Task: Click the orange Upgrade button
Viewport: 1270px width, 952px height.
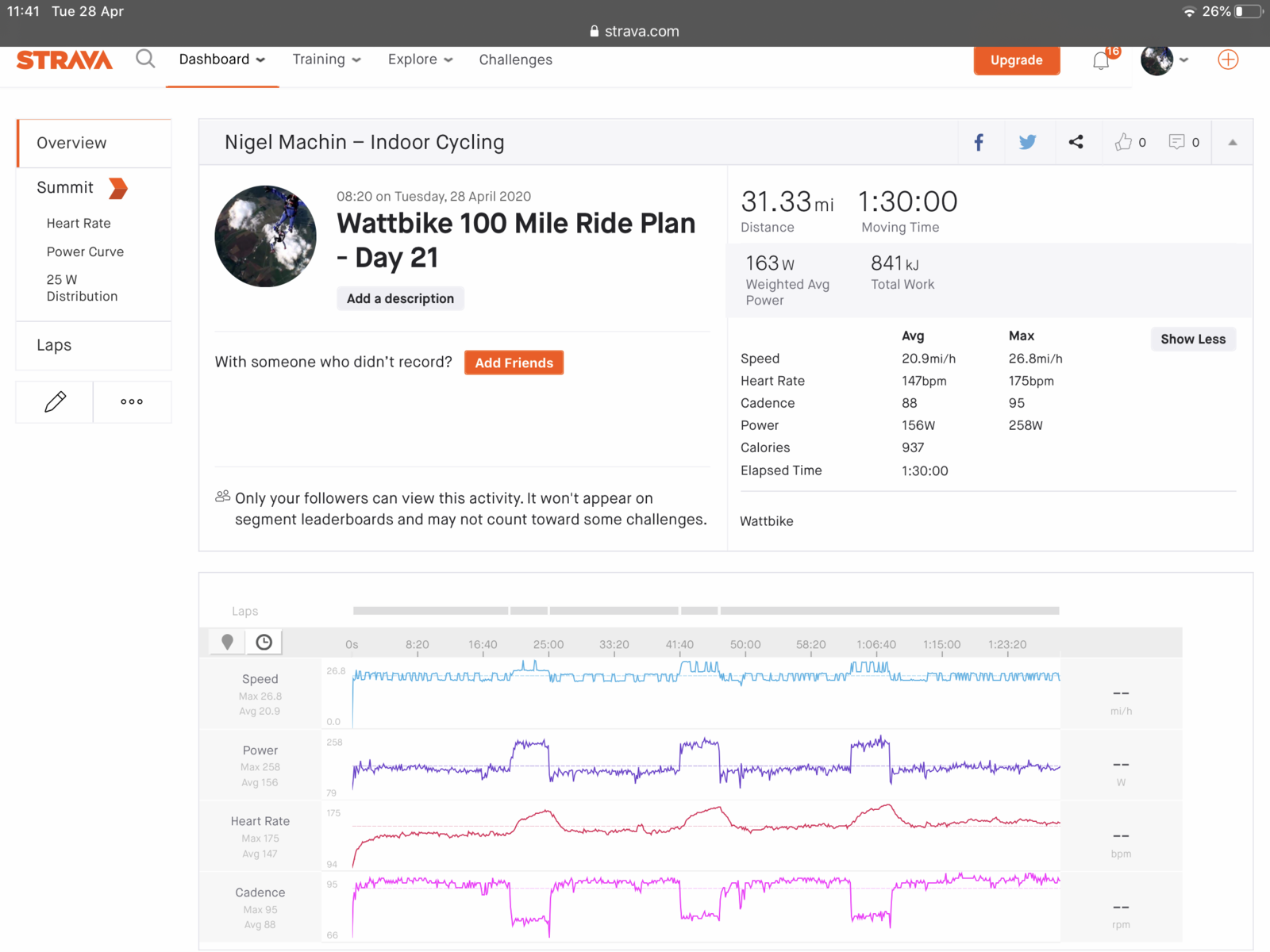Action: [1016, 60]
